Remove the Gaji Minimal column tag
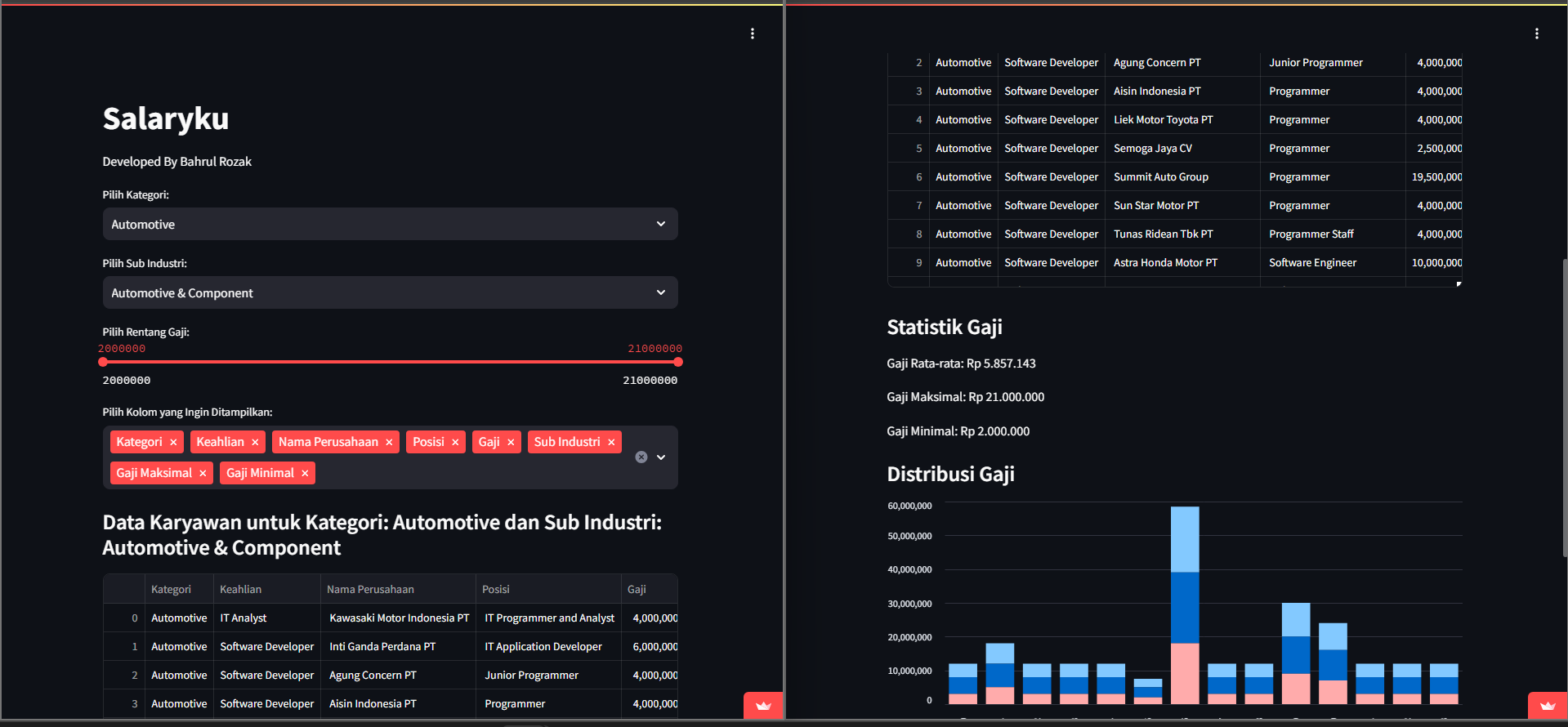 [x=305, y=473]
